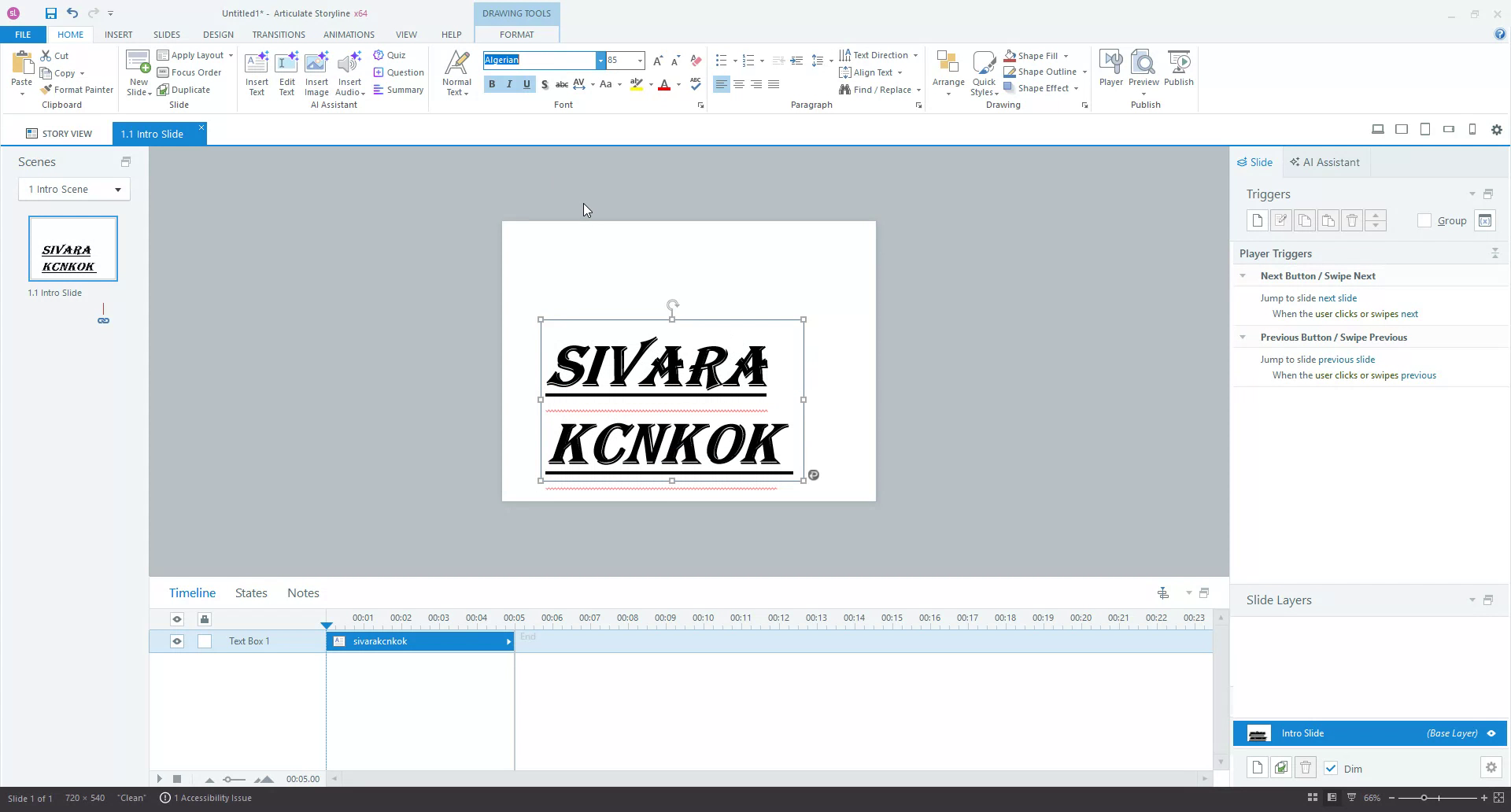
Task: Enable the Group checkbox in Triggers panel
Action: [x=1424, y=221]
